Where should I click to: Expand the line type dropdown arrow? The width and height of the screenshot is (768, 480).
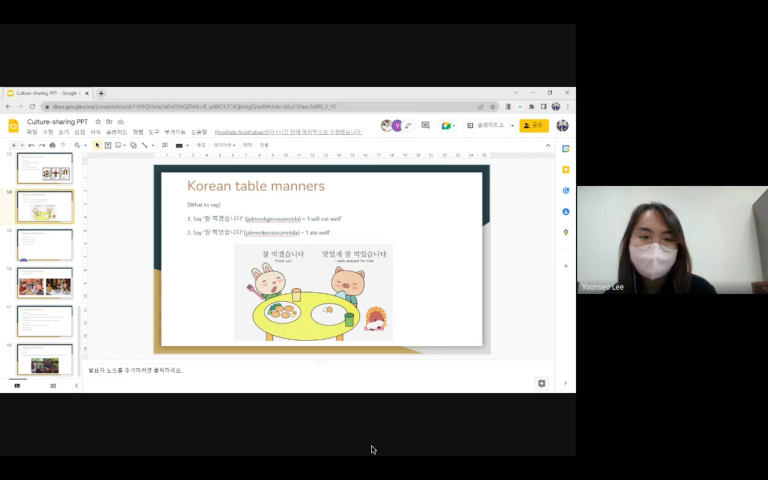tap(153, 145)
